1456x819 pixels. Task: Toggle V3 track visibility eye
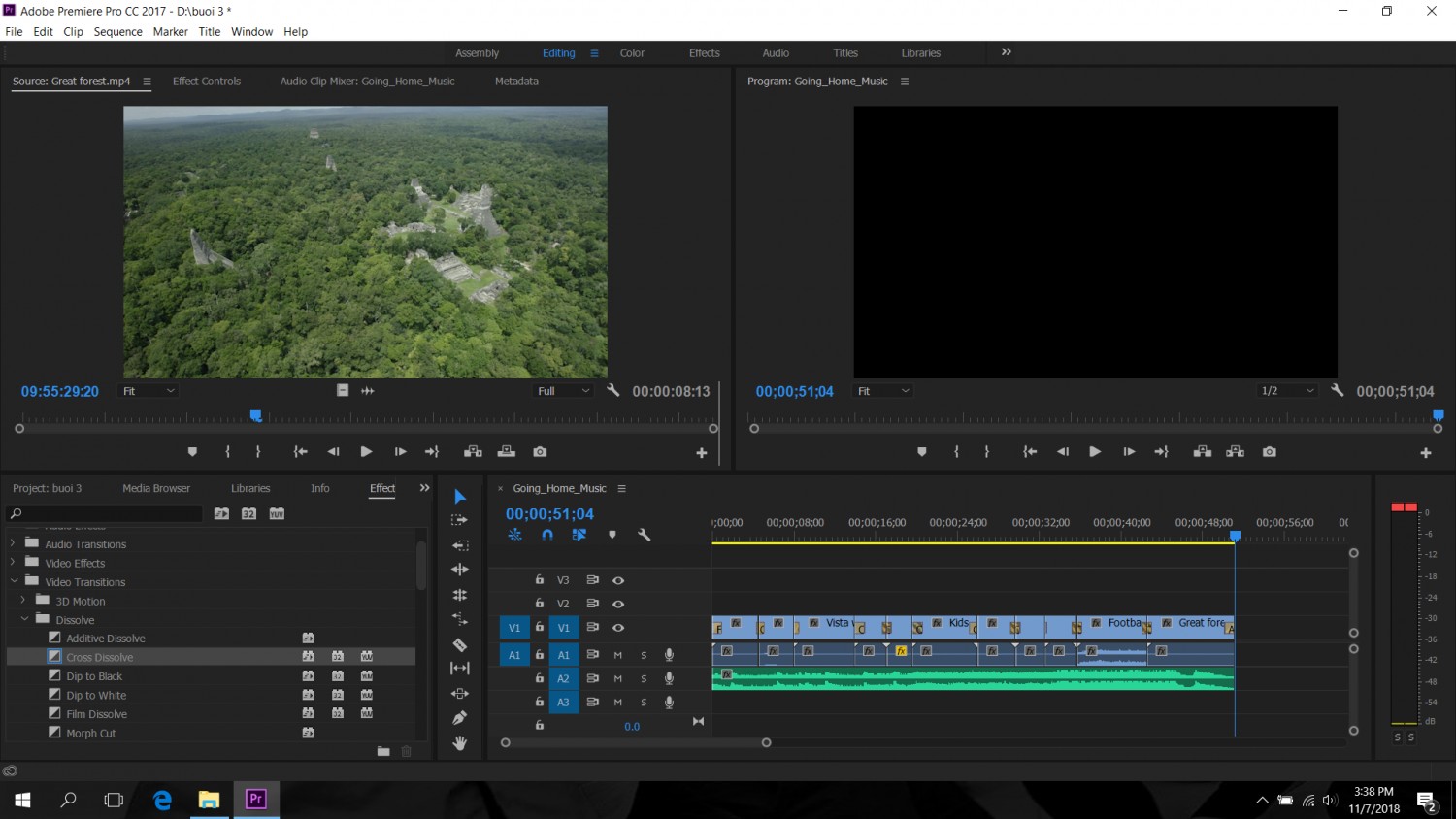tap(618, 580)
